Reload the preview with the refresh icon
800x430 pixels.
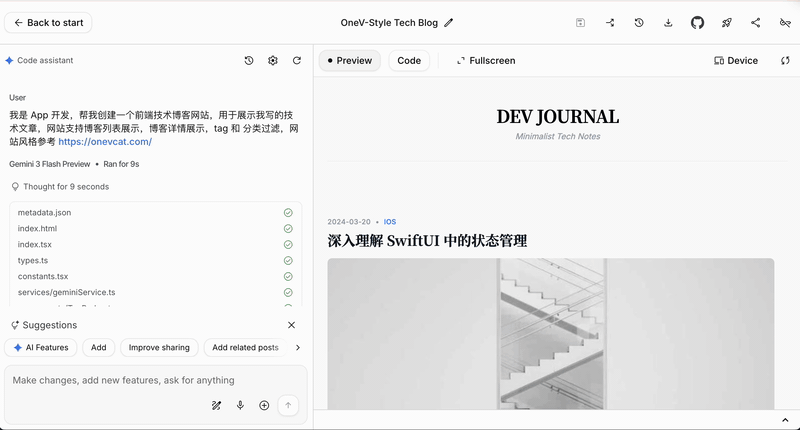pos(785,60)
